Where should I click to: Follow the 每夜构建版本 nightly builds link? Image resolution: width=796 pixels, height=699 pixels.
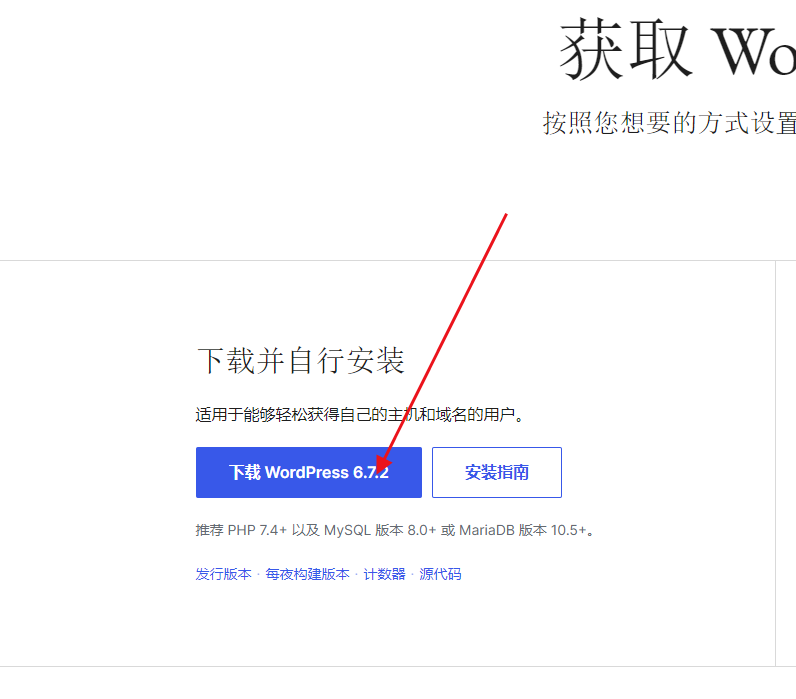coord(307,574)
